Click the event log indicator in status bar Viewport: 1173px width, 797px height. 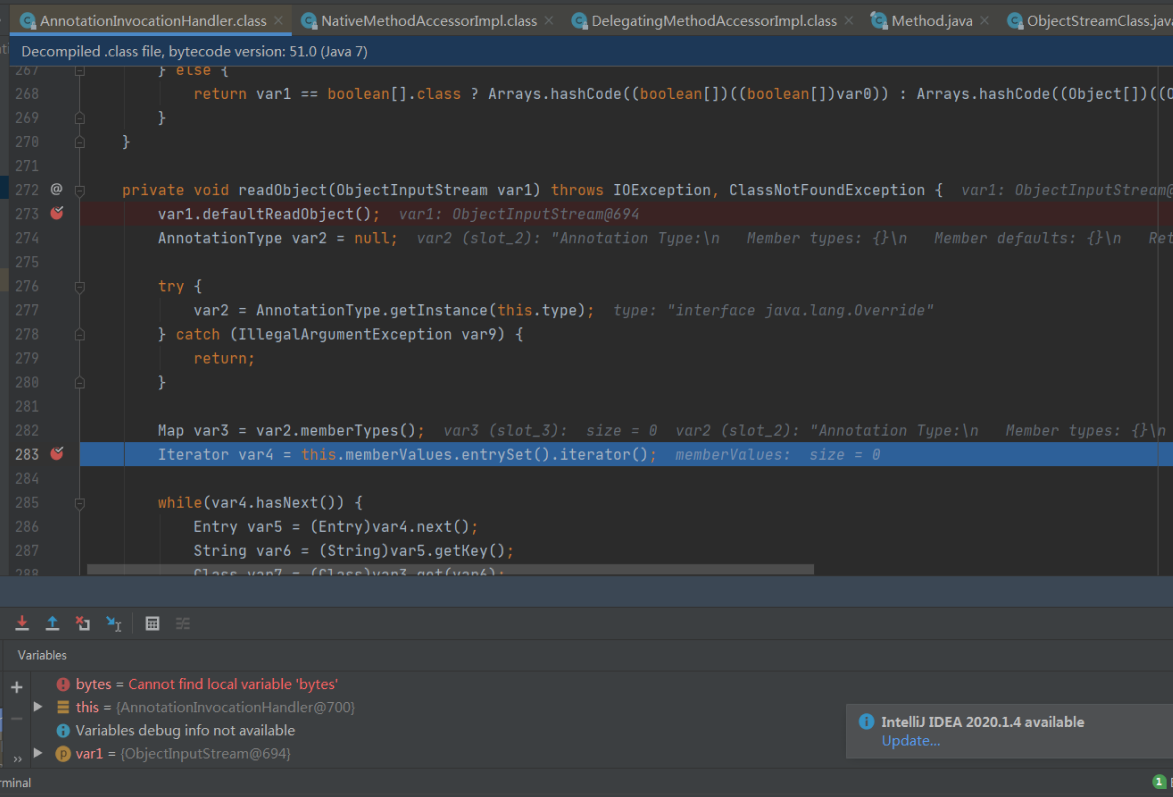pyautogui.click(x=1159, y=782)
